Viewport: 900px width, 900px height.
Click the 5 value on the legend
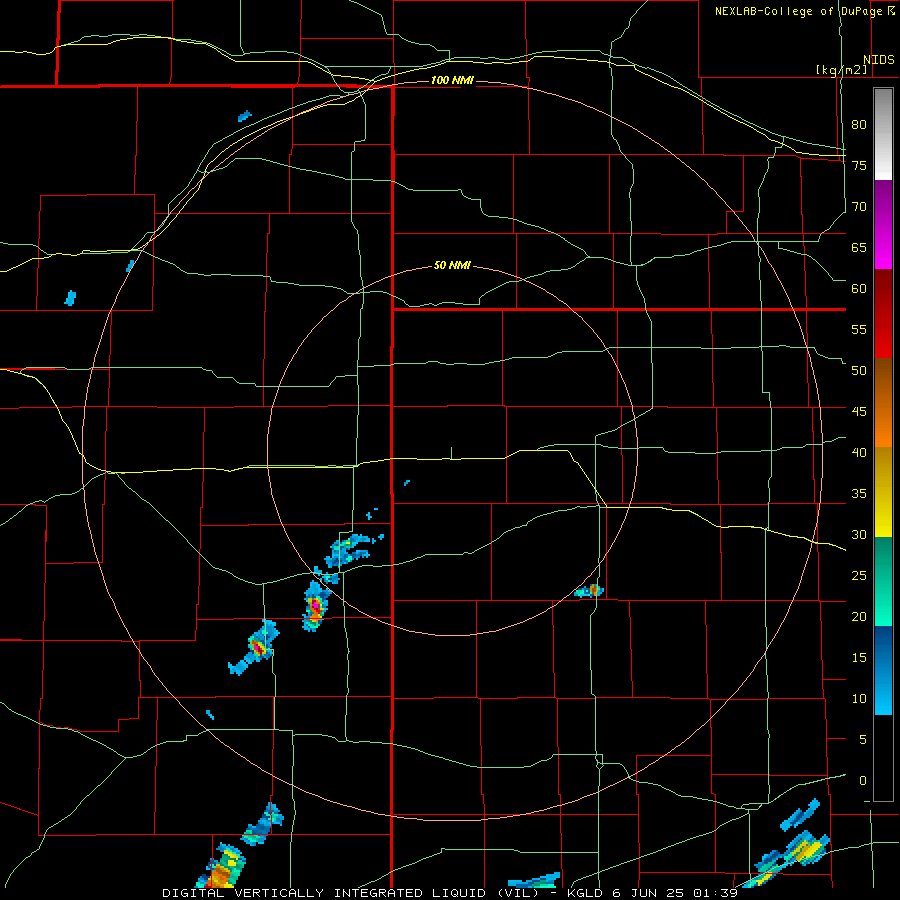tap(863, 740)
